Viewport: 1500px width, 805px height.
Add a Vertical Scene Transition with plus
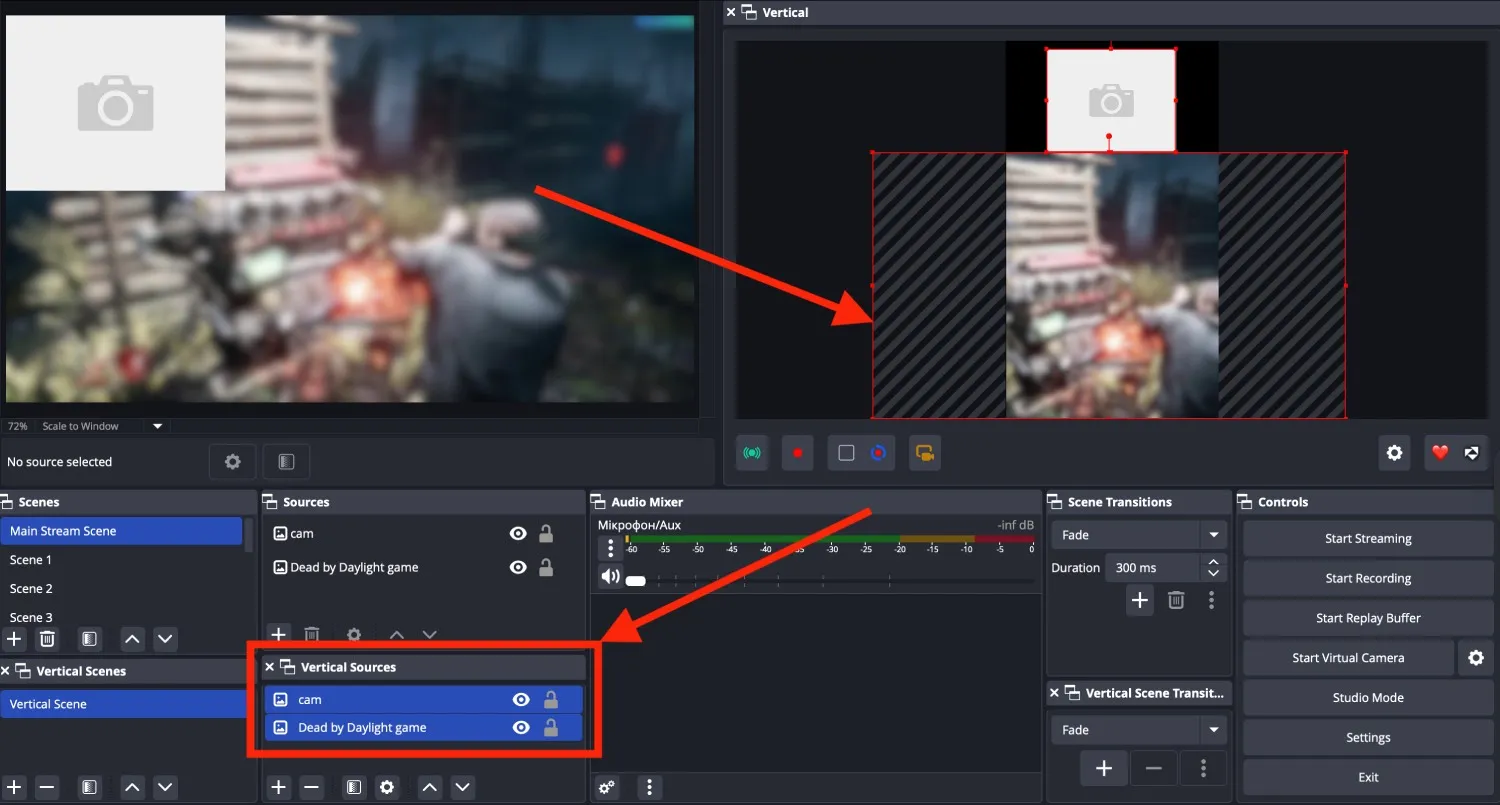point(1104,768)
